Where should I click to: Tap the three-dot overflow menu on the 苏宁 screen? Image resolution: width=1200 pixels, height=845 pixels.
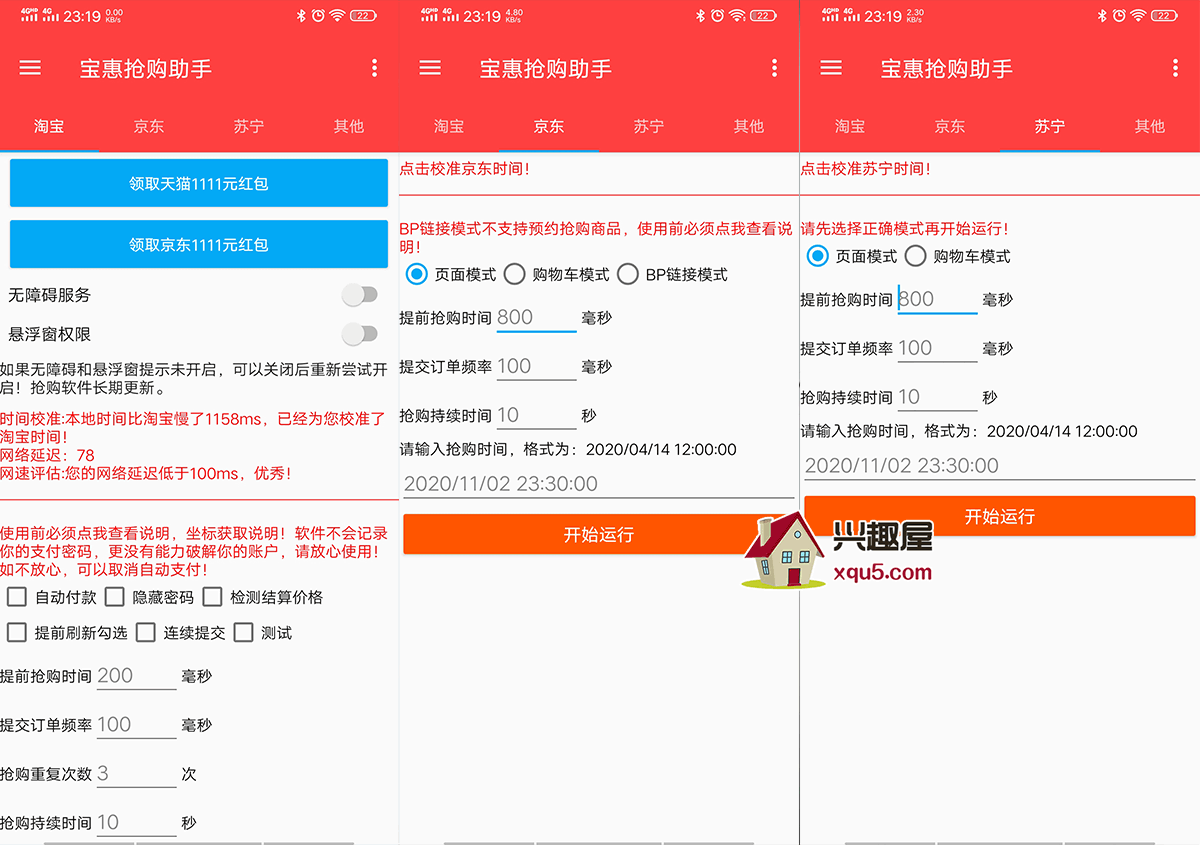point(1174,68)
